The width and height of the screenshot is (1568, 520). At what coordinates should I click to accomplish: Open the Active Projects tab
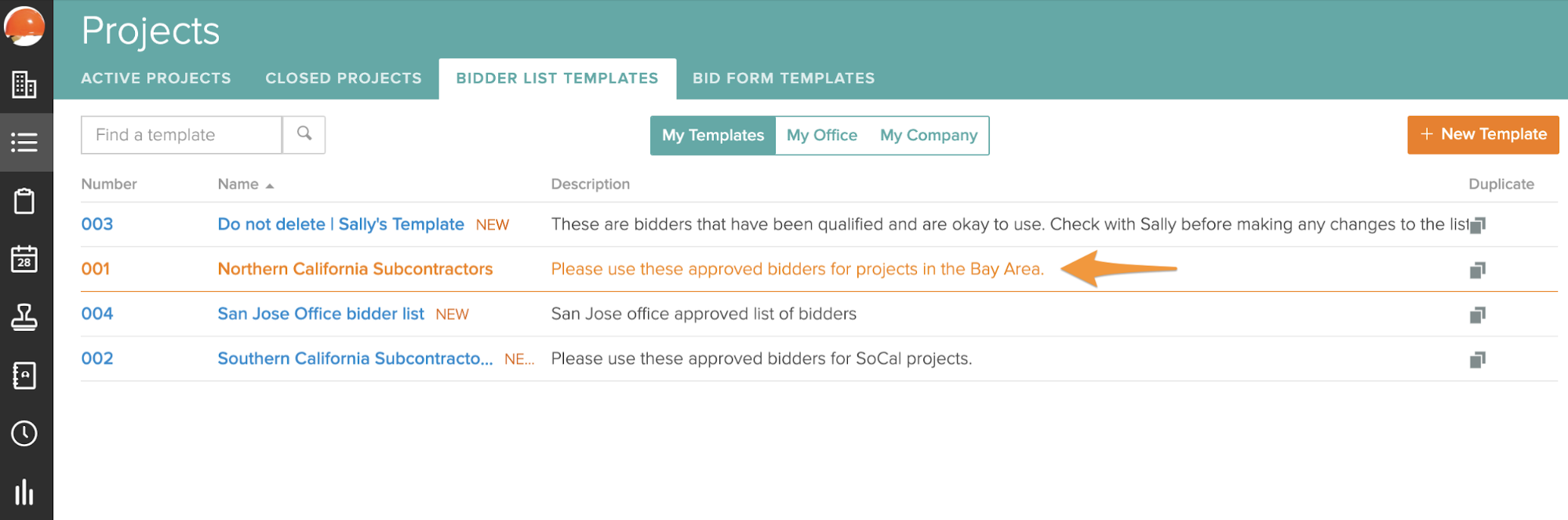click(x=156, y=78)
